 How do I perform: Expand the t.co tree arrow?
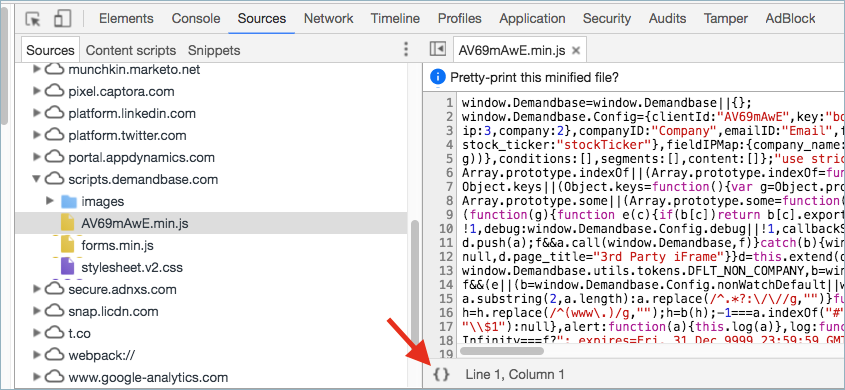[37, 333]
